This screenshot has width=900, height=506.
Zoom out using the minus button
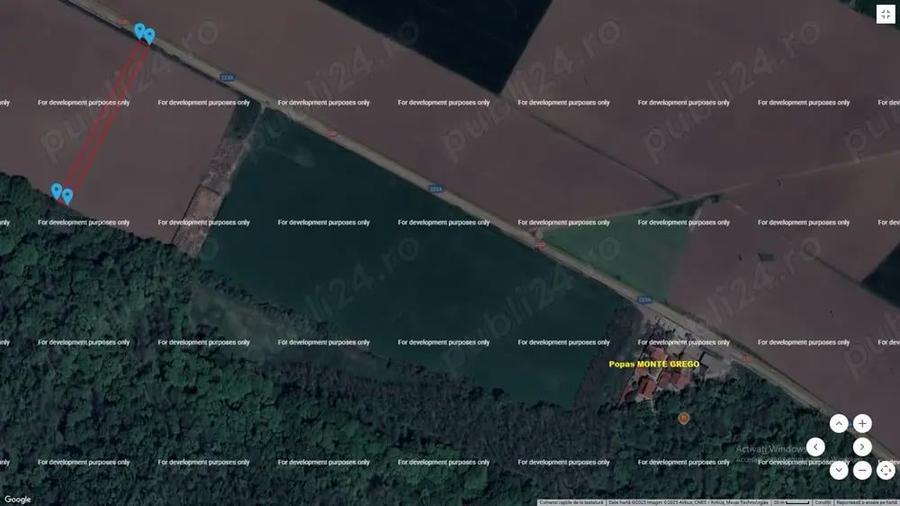pos(862,470)
